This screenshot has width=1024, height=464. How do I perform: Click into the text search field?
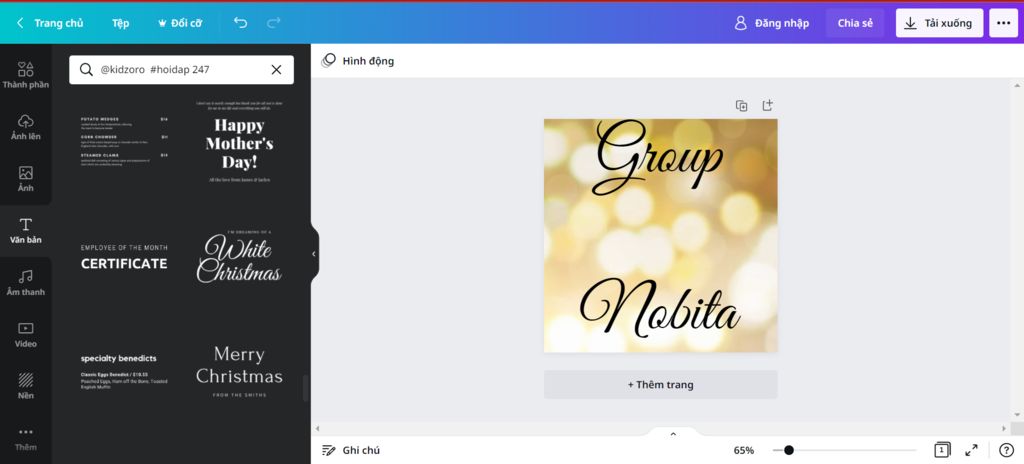click(x=182, y=70)
